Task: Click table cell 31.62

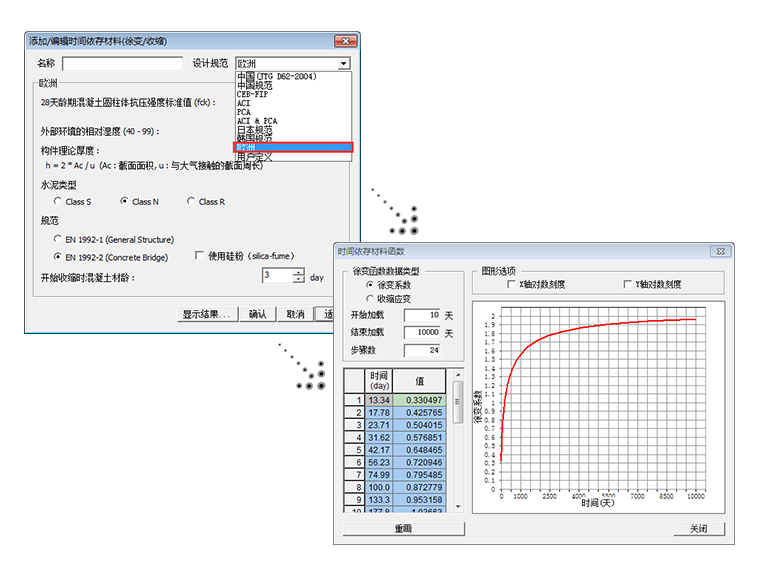Action: click(379, 437)
